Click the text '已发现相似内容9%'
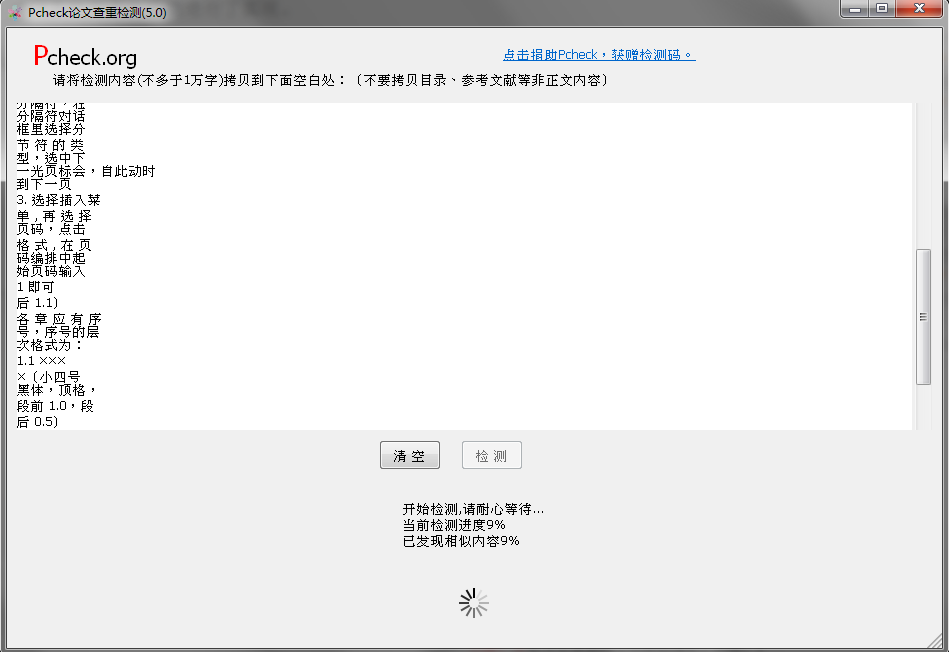Image resolution: width=949 pixels, height=652 pixels. [x=461, y=541]
